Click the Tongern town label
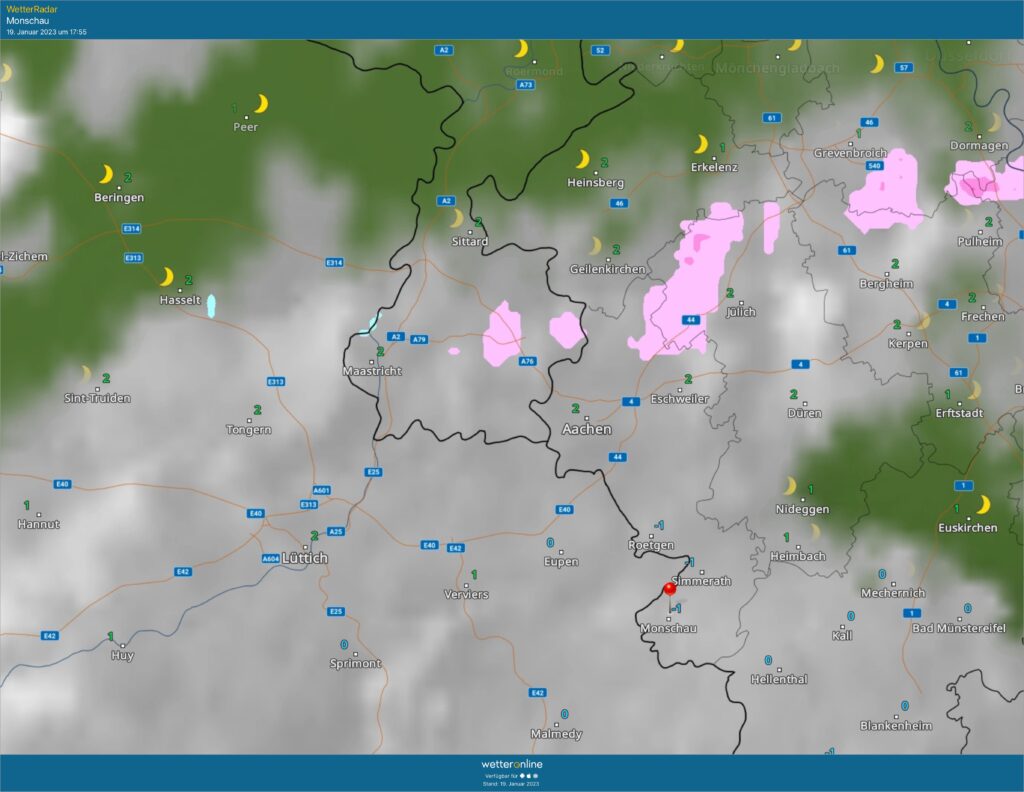The height and width of the screenshot is (792, 1024). [249, 430]
